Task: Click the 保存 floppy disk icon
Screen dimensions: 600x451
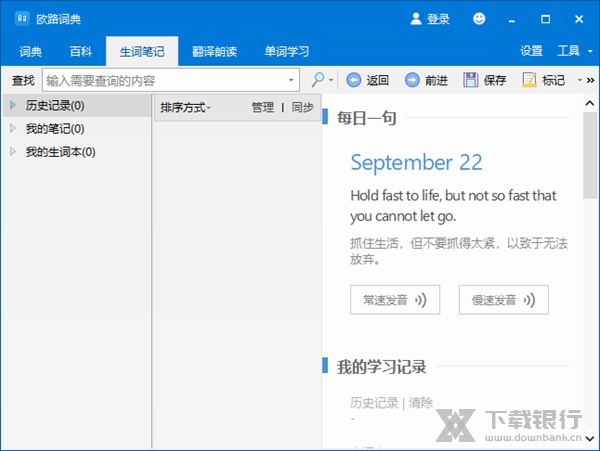Action: tap(471, 80)
